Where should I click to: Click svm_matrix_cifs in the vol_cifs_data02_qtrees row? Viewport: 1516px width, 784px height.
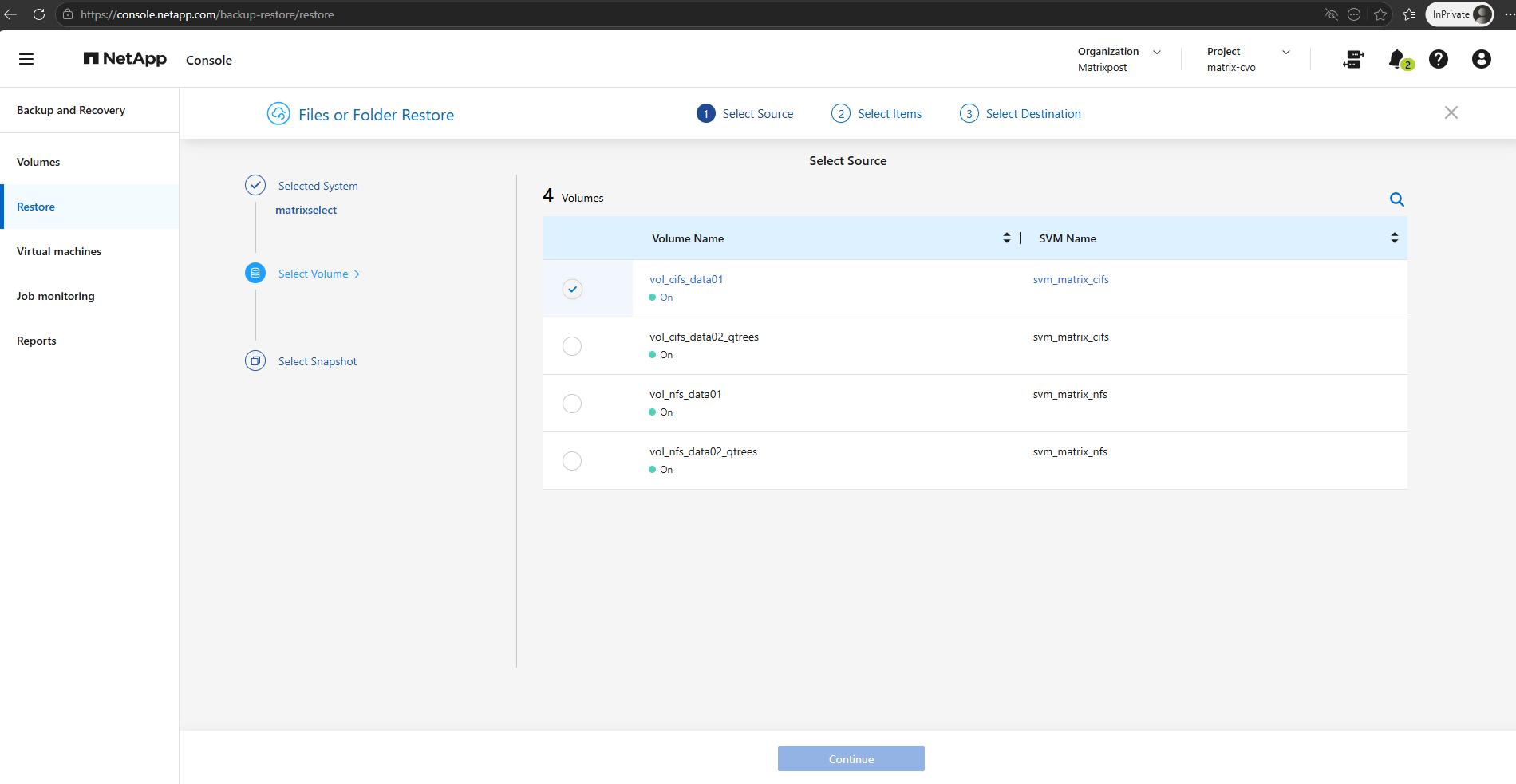click(x=1071, y=337)
